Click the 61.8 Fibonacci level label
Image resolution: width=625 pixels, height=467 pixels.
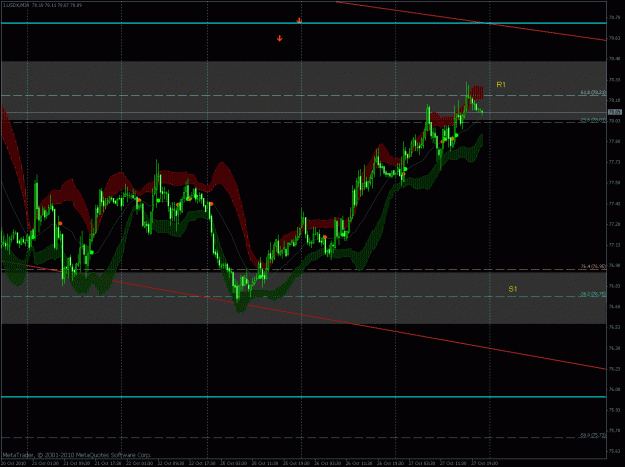point(593,92)
